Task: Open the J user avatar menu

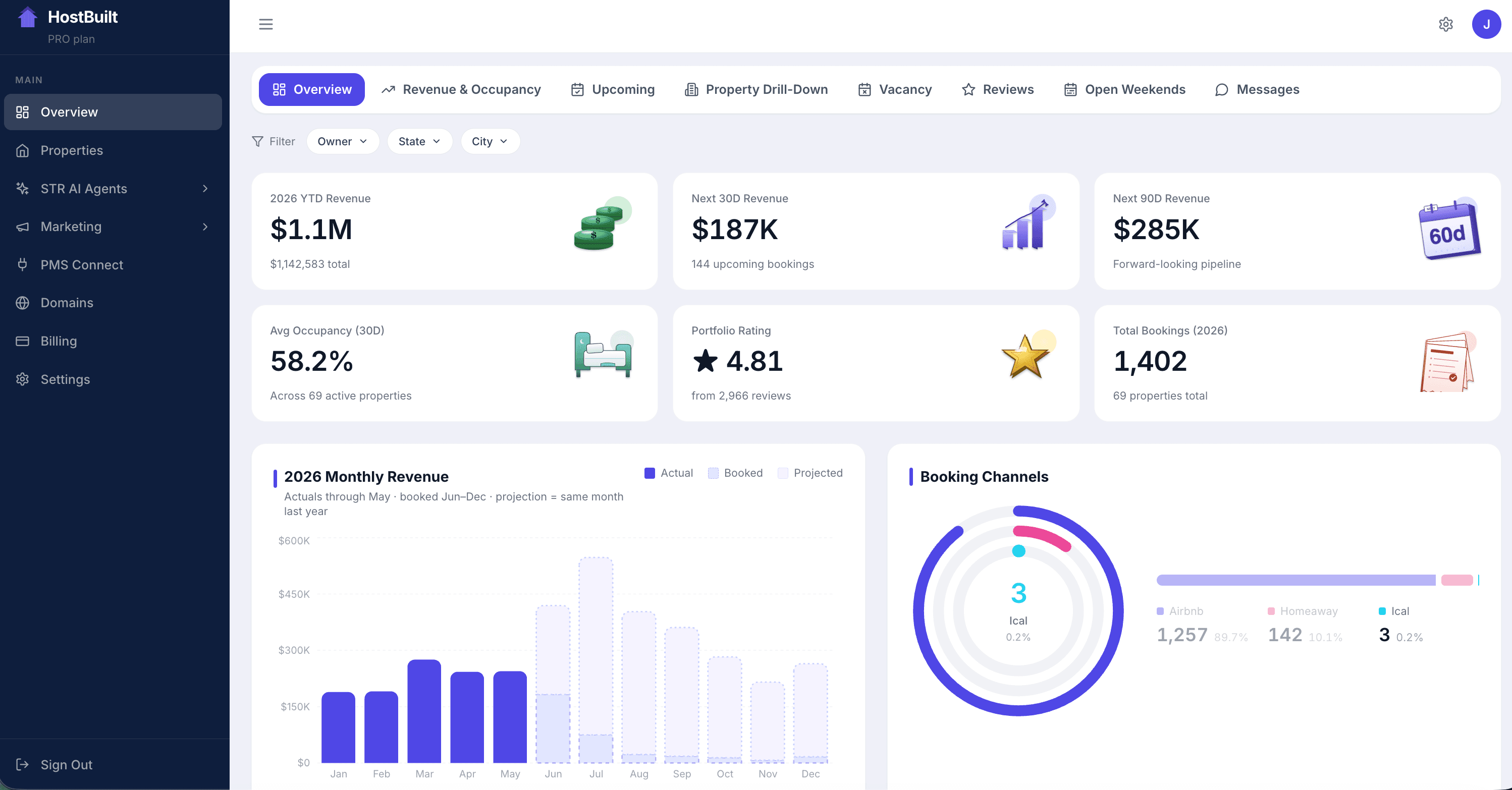Action: tap(1486, 24)
